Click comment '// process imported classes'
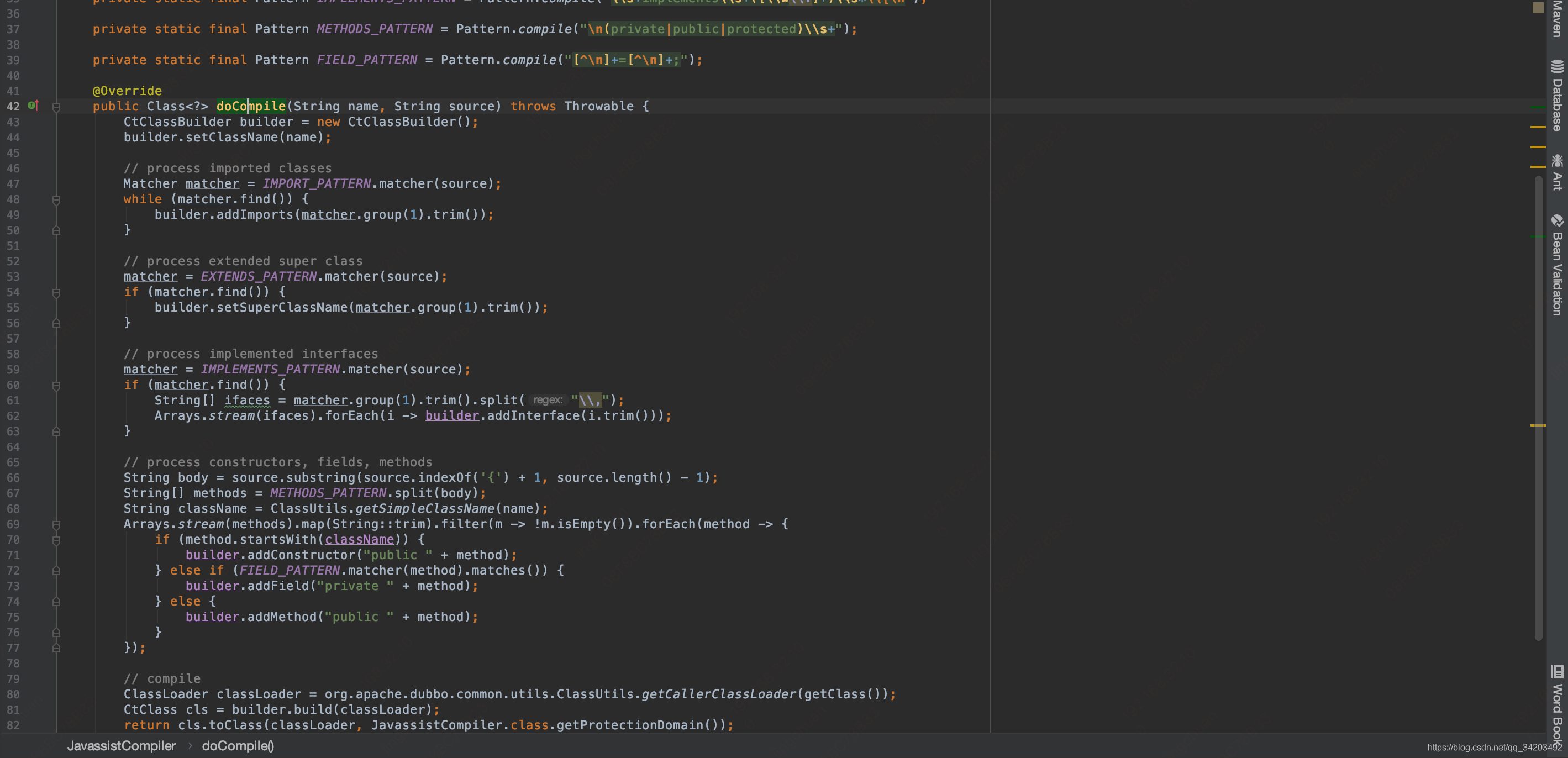This screenshot has height=758, width=1568. (x=228, y=168)
